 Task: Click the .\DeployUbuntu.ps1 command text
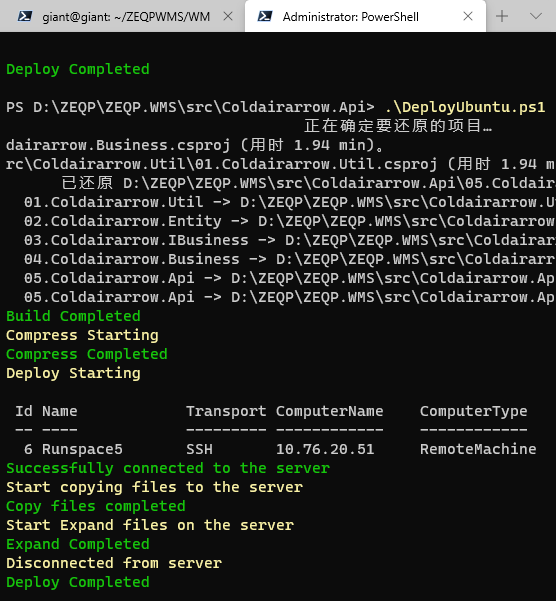tap(465, 107)
